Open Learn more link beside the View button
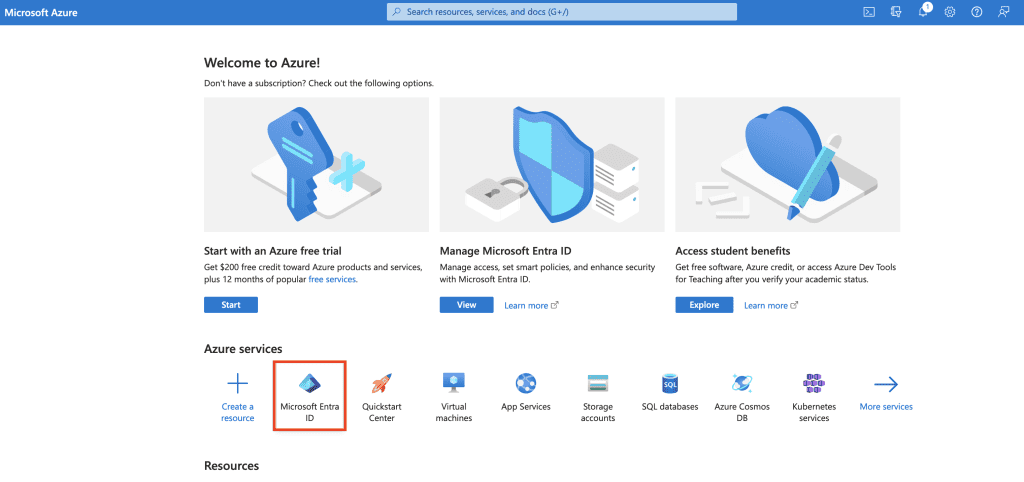This screenshot has width=1024, height=482. pos(532,306)
